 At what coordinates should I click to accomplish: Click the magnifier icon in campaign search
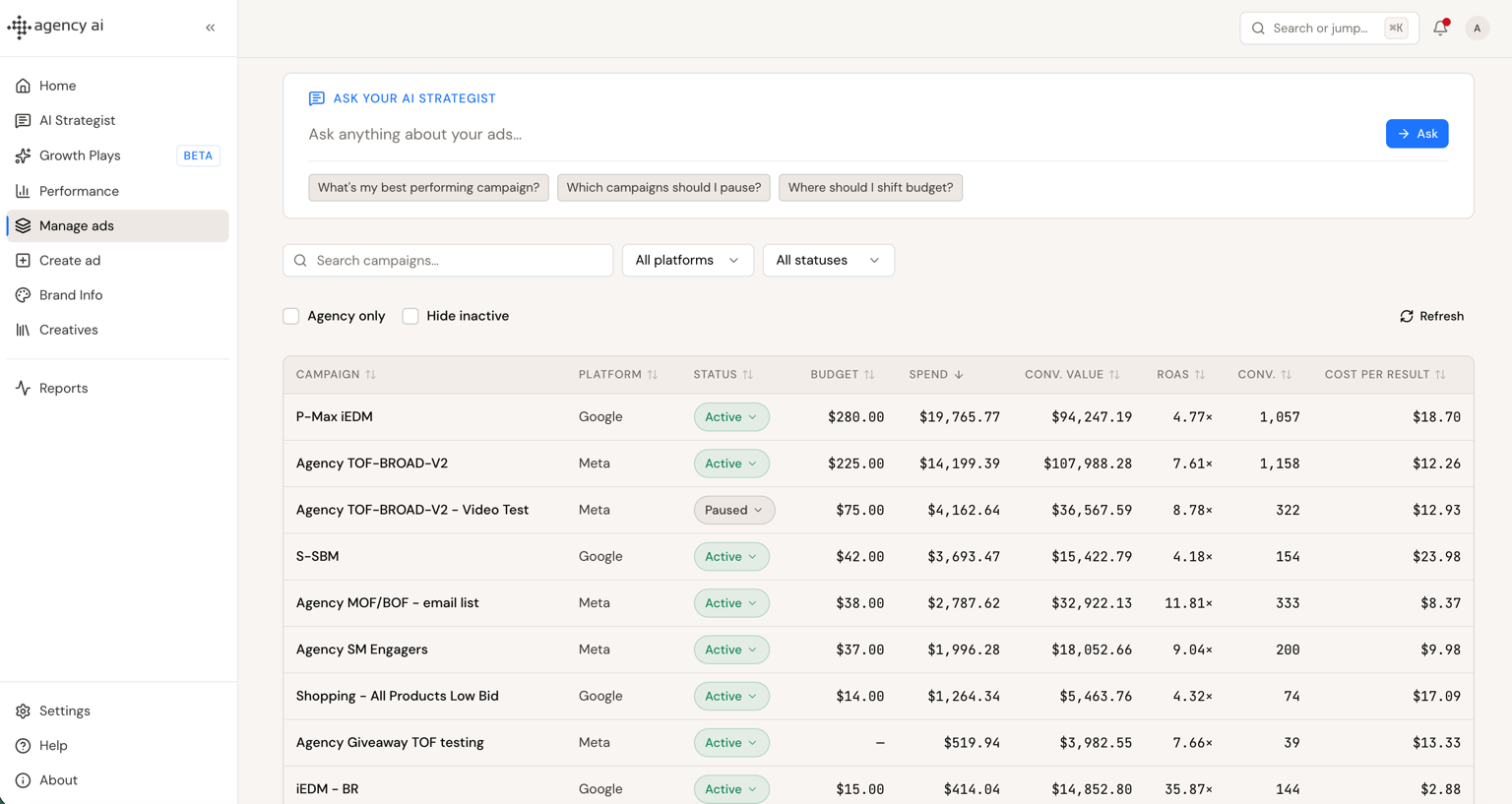[x=300, y=261]
